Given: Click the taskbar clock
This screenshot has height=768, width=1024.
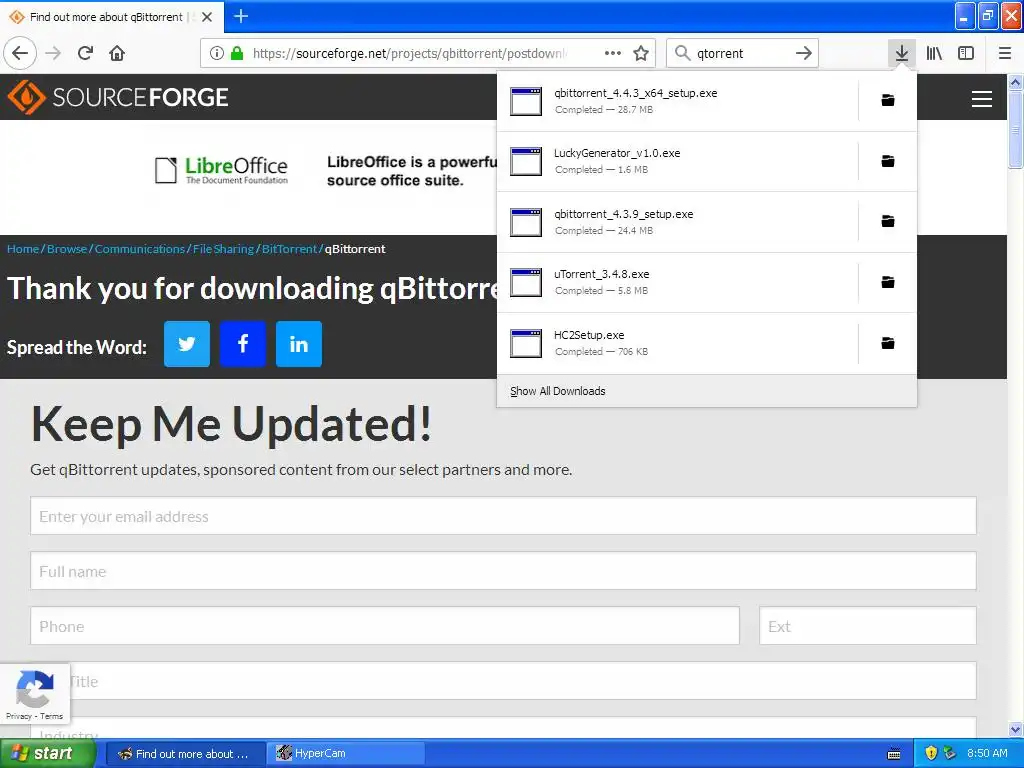Looking at the screenshot, I should [987, 753].
